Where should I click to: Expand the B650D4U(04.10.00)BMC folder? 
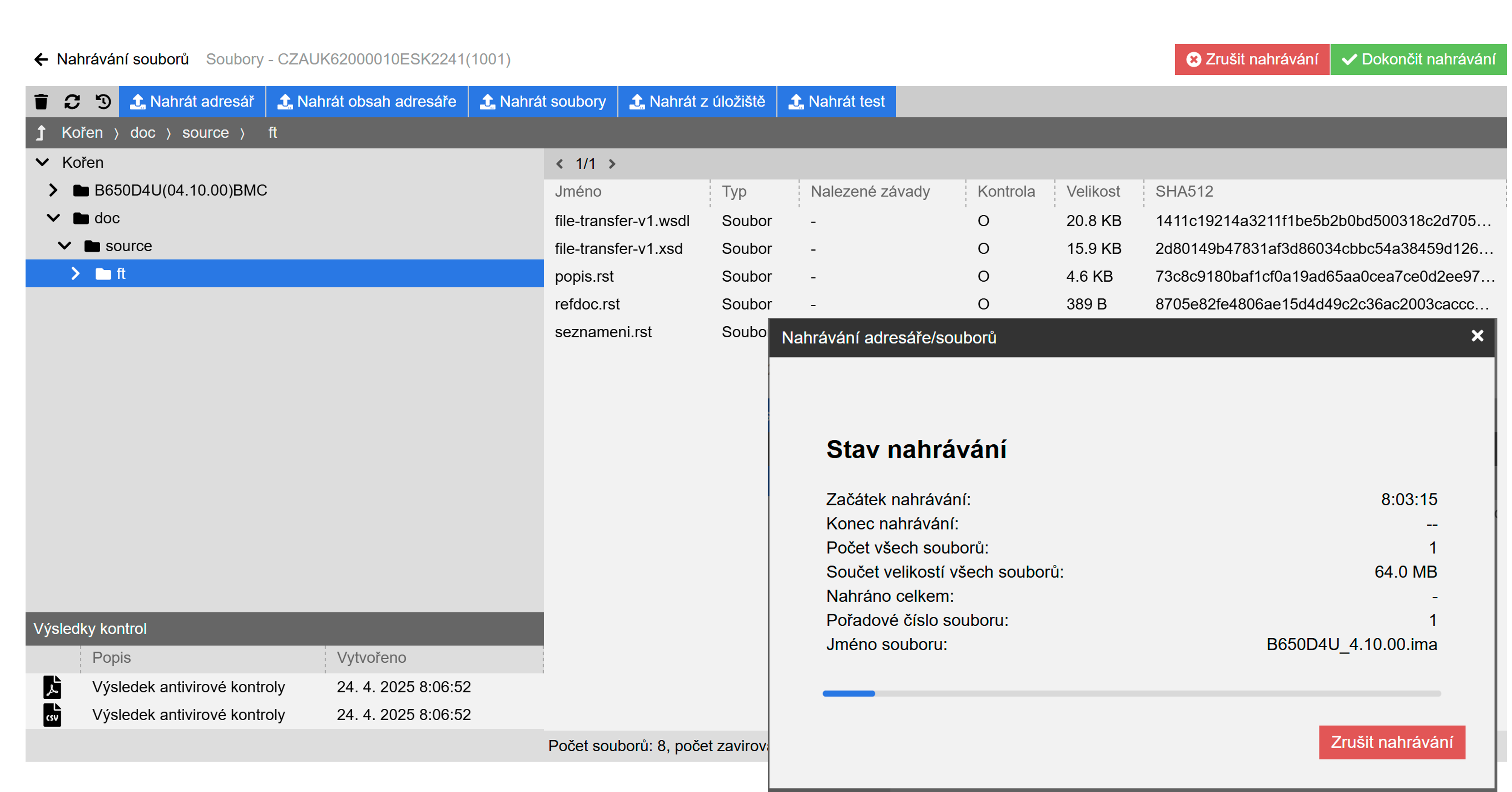(53, 190)
